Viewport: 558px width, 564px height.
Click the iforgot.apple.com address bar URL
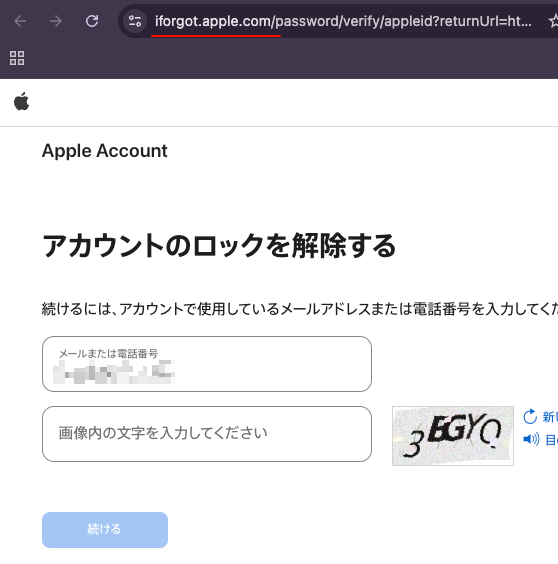[x=343, y=21]
